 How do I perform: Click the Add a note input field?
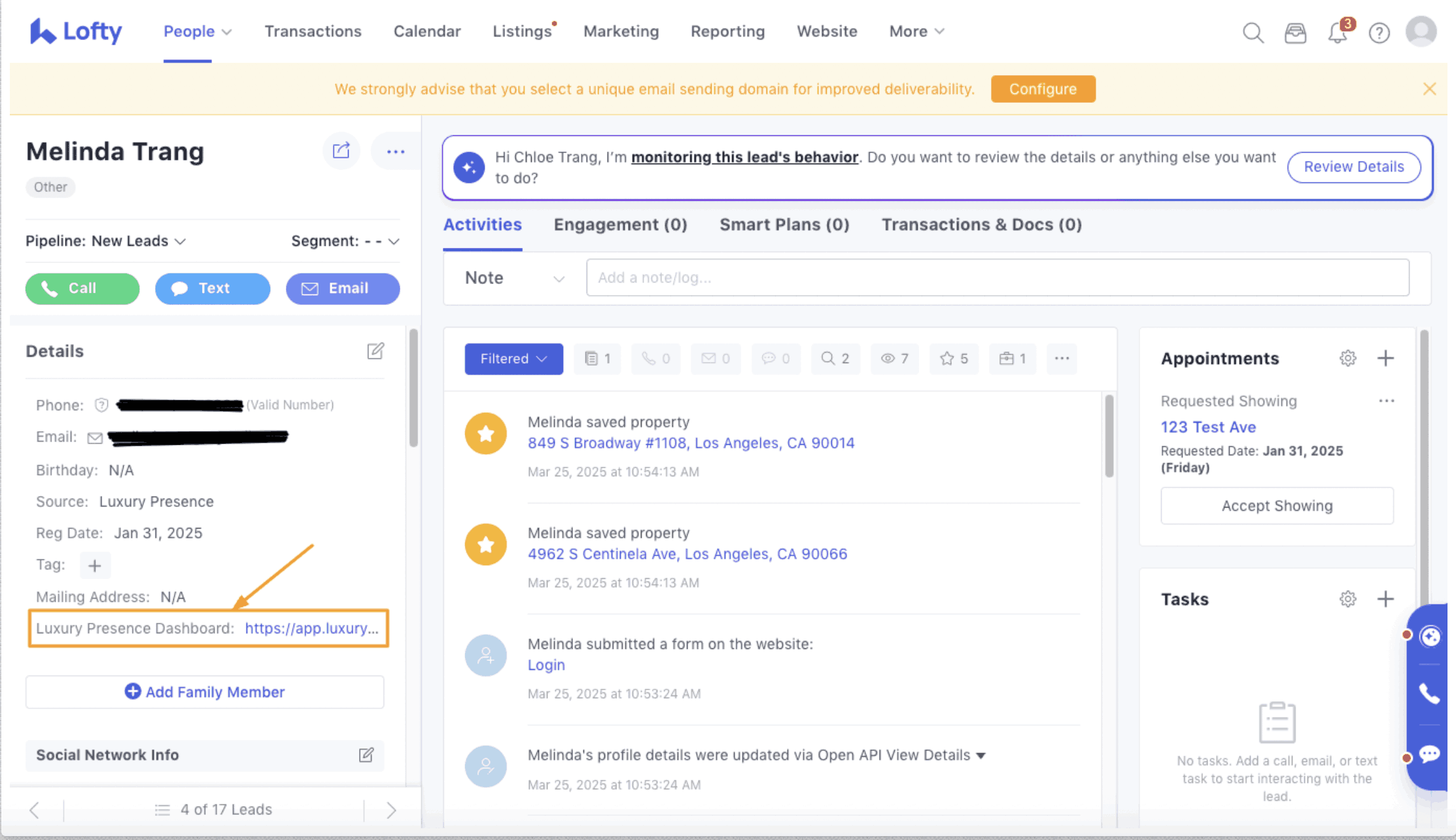click(997, 277)
